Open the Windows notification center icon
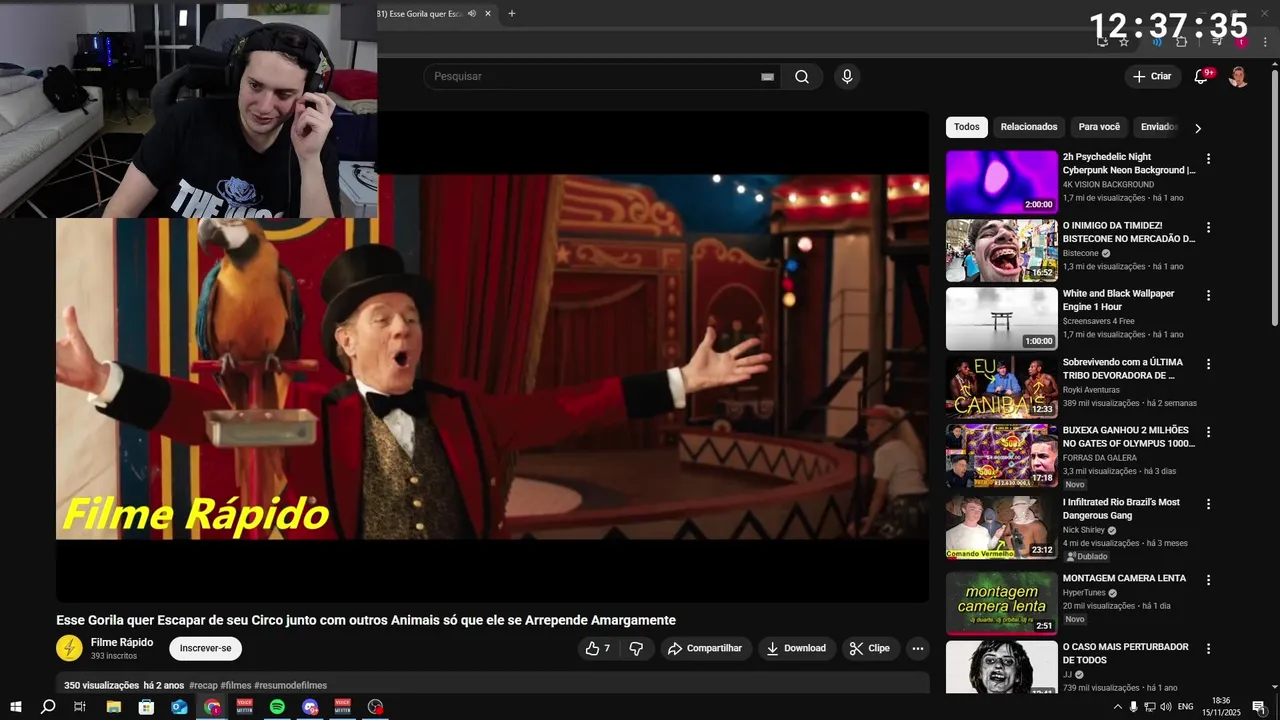 pyautogui.click(x=1259, y=707)
